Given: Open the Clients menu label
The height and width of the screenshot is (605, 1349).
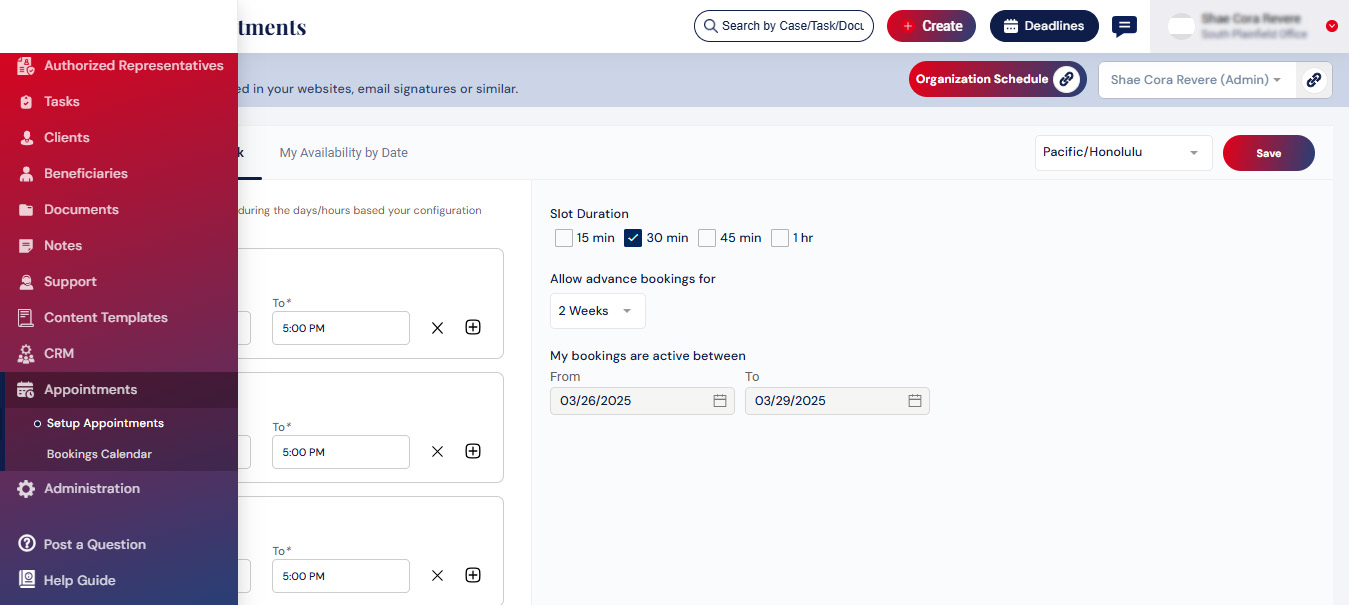Looking at the screenshot, I should click(x=67, y=138).
